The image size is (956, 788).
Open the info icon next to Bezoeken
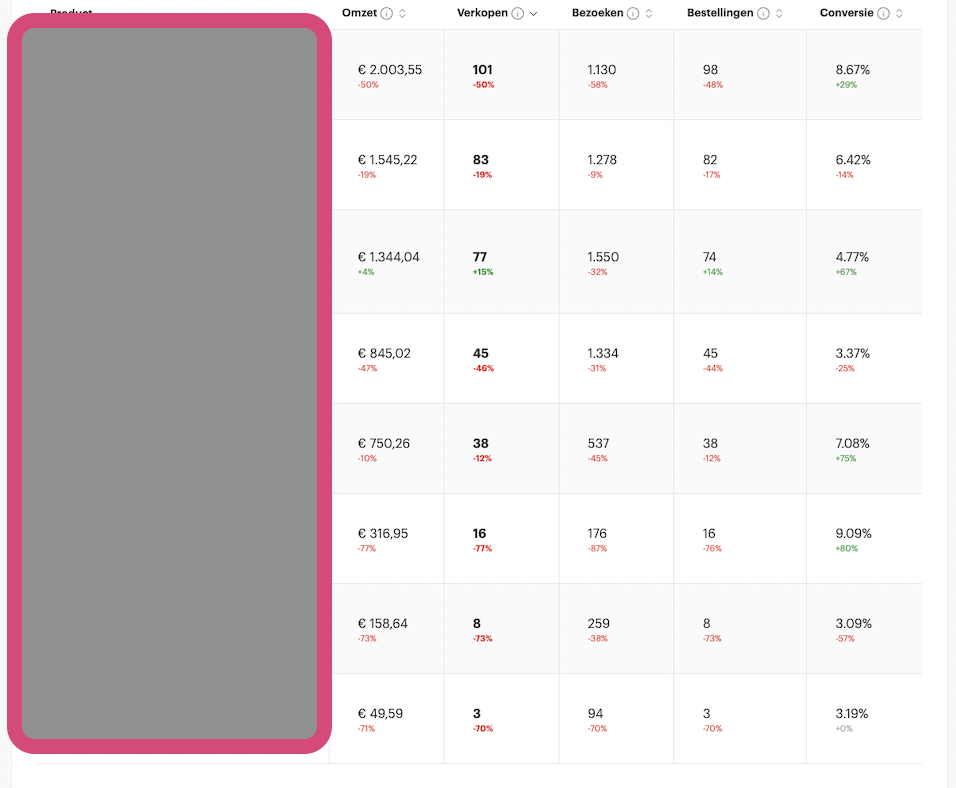633,13
